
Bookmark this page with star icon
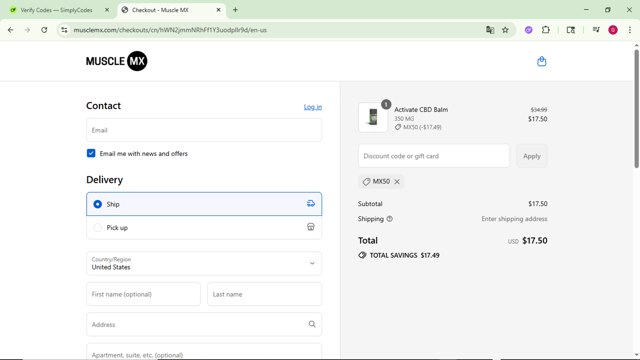click(x=505, y=30)
